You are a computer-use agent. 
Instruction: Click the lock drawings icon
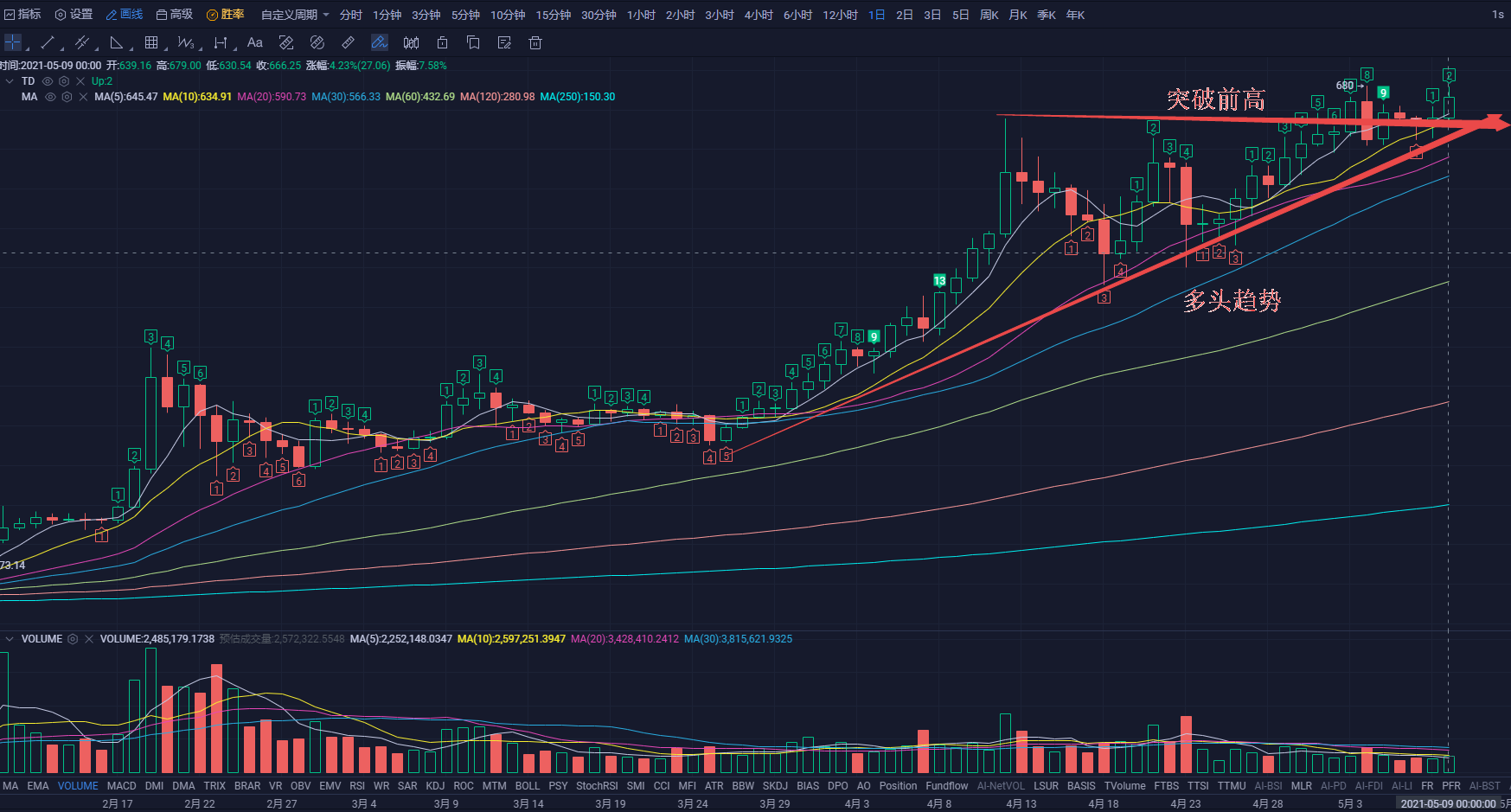(442, 42)
